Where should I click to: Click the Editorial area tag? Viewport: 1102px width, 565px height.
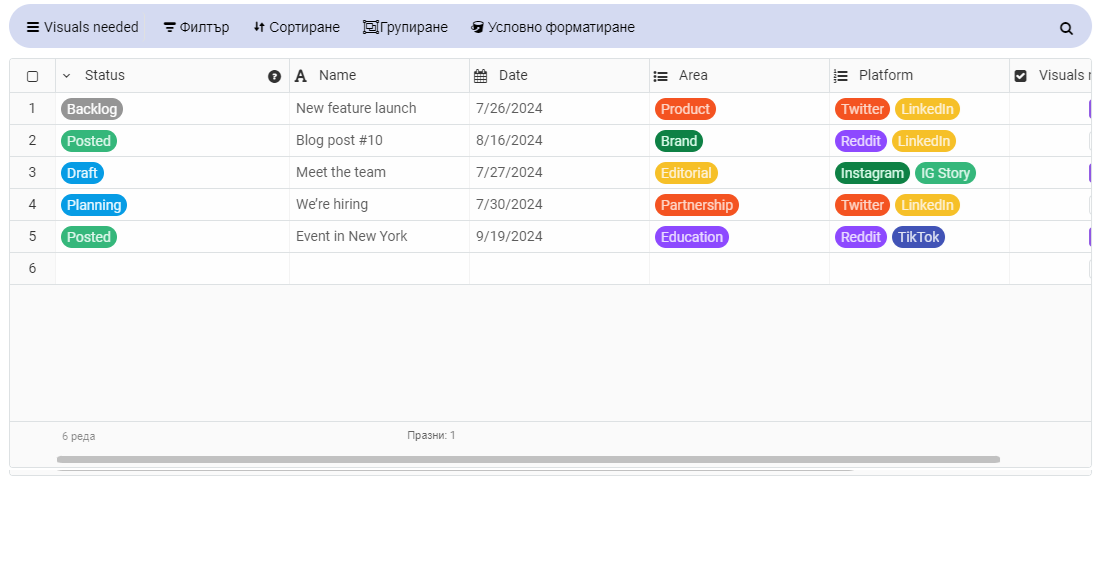687,173
